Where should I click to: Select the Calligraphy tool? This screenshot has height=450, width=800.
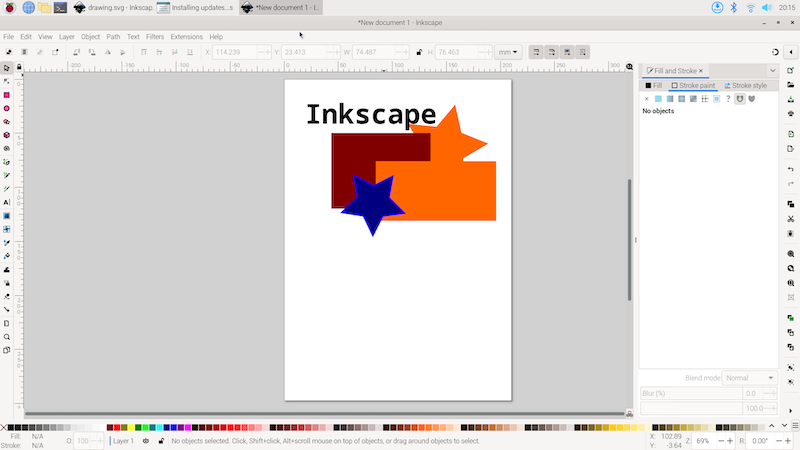(7, 189)
